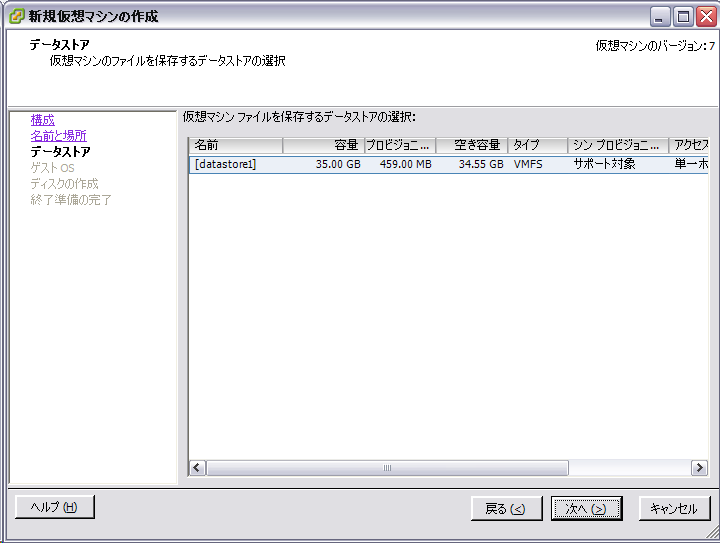Image resolution: width=720 pixels, height=543 pixels.
Task: Open the 名前と場所 step link
Action: (58, 136)
